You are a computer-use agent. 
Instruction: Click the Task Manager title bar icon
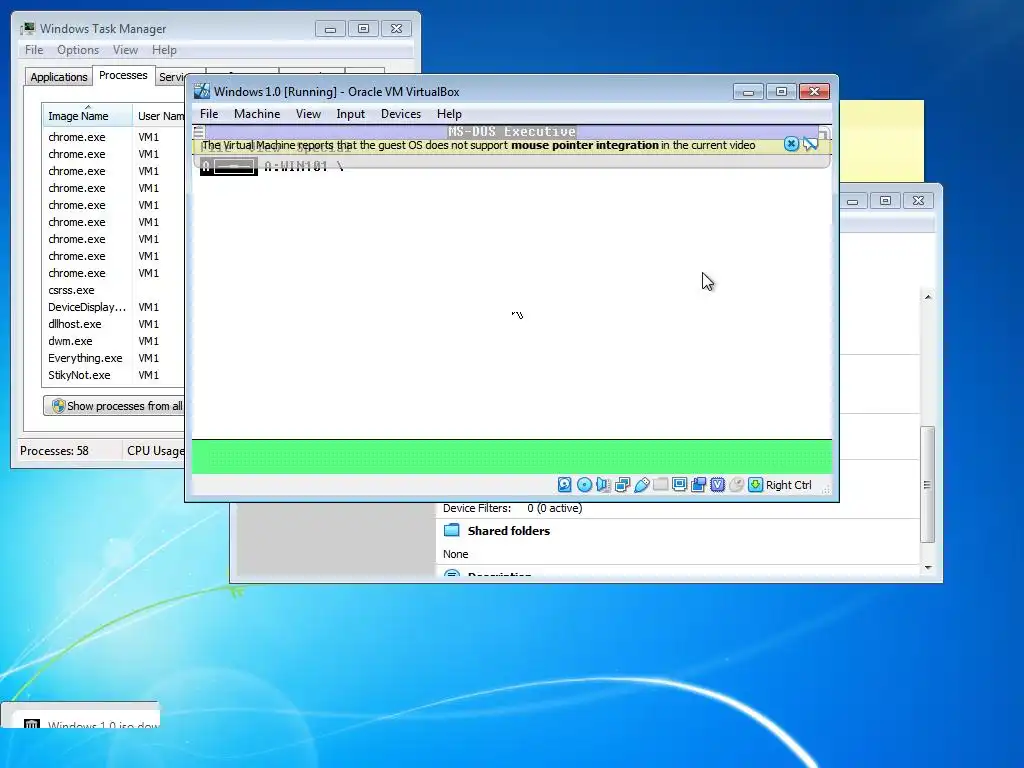click(27, 29)
